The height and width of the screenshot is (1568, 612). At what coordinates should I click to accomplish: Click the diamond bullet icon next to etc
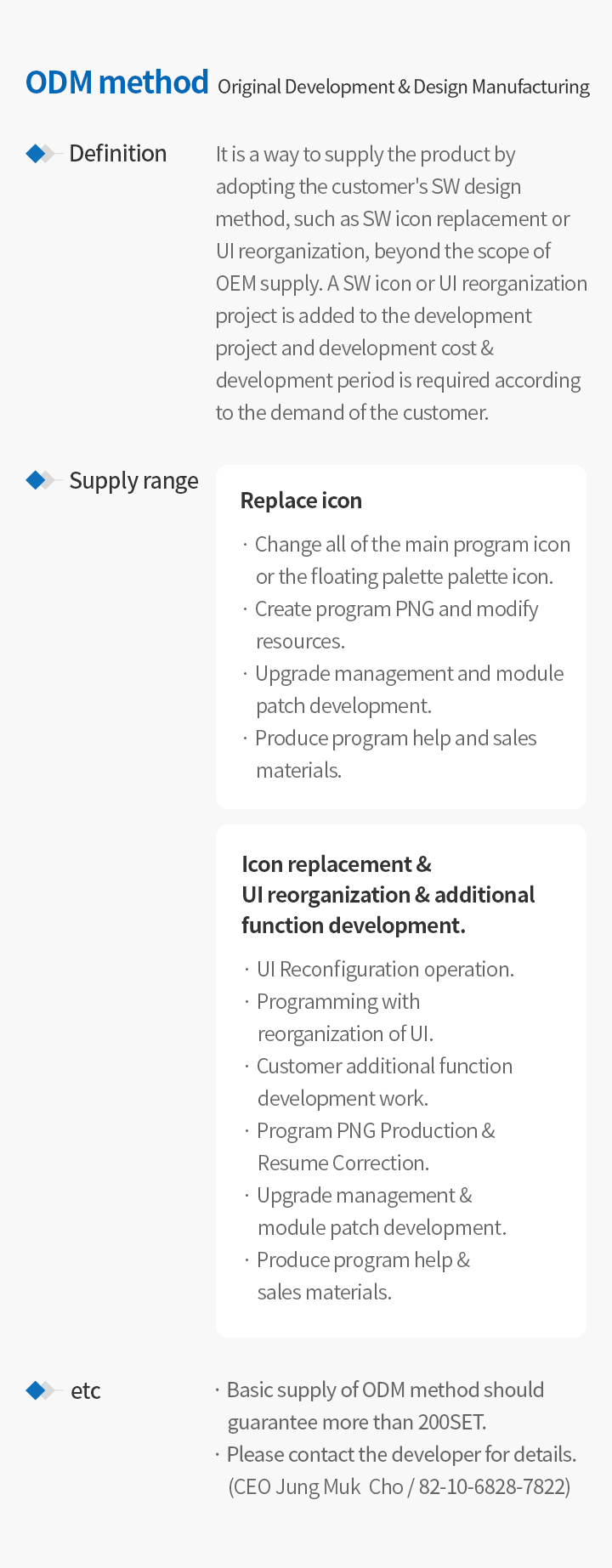coord(40,1390)
